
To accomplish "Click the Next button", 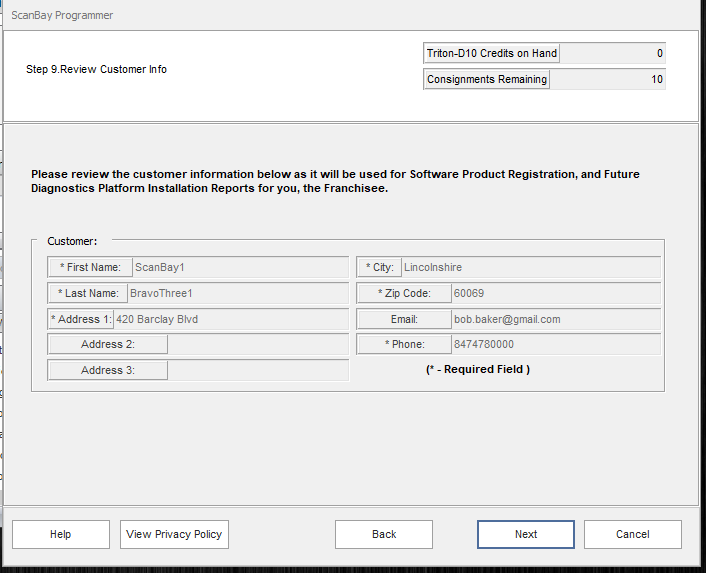I will (x=525, y=534).
